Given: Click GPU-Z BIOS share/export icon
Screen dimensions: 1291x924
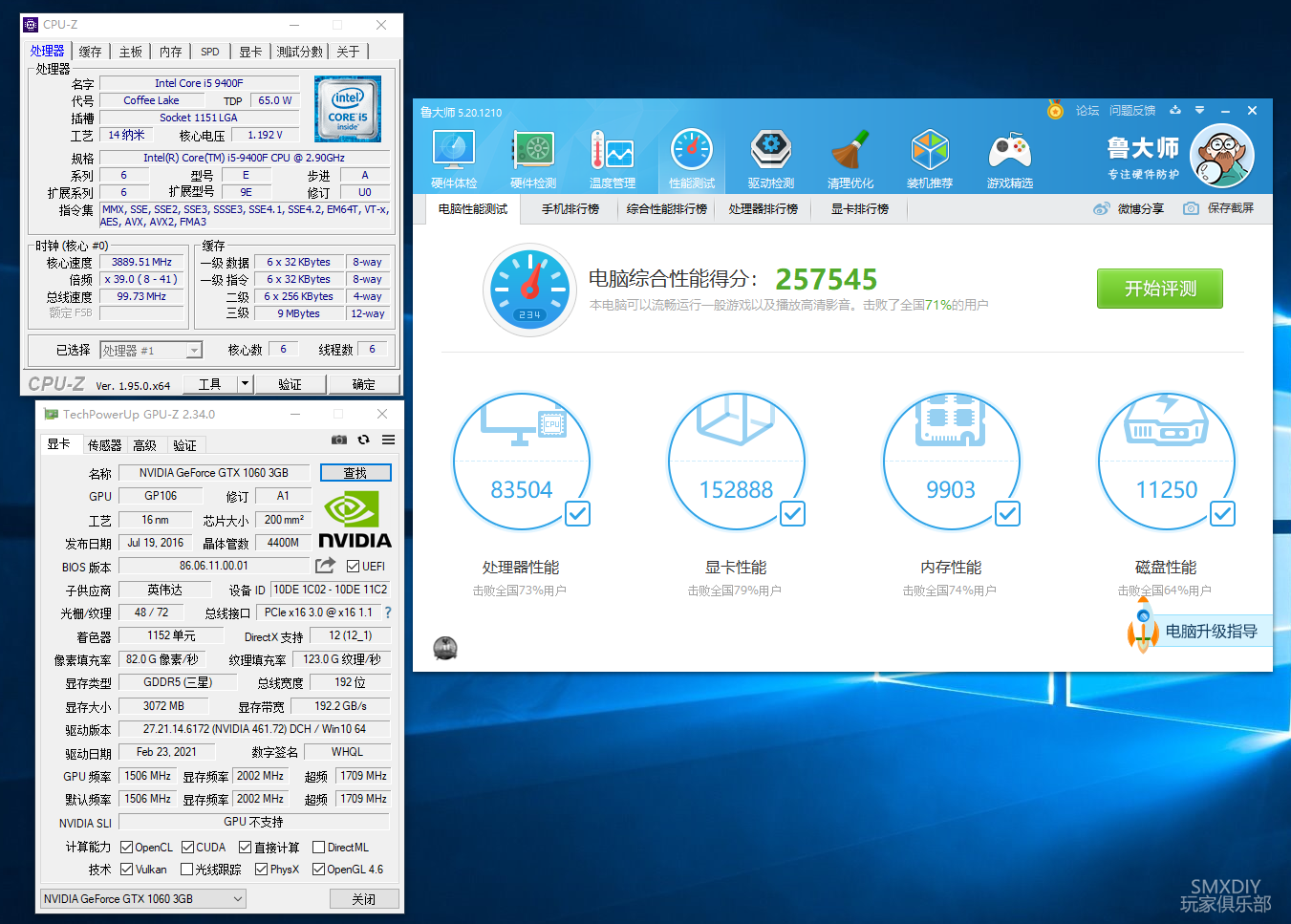Looking at the screenshot, I should [x=326, y=566].
